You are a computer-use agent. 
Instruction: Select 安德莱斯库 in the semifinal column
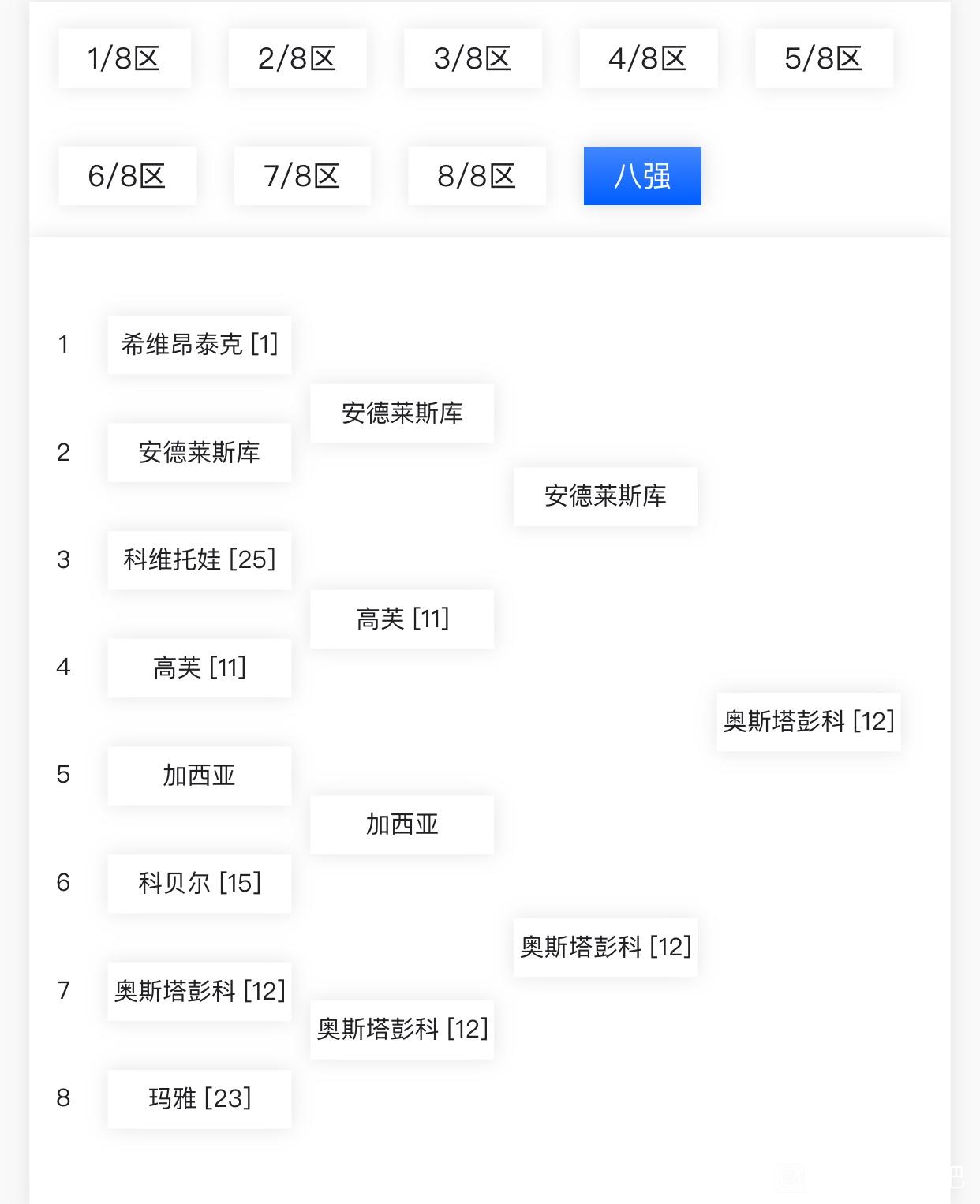click(605, 496)
